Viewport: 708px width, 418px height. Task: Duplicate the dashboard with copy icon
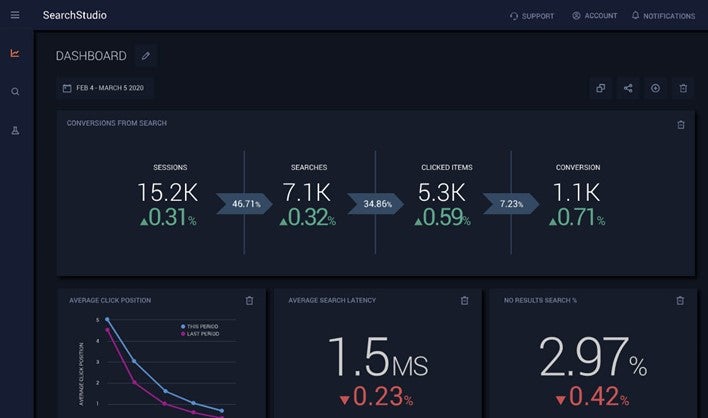601,88
